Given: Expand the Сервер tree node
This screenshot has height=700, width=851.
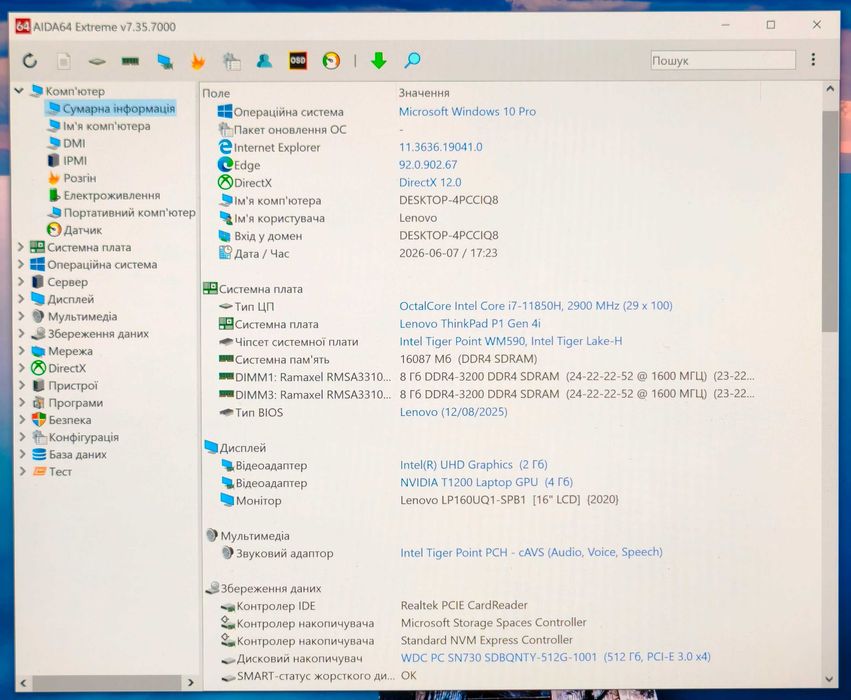Looking at the screenshot, I should (21, 282).
